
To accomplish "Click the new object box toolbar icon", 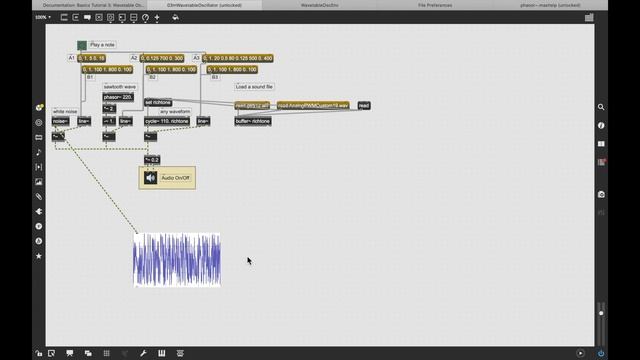I will (64, 18).
